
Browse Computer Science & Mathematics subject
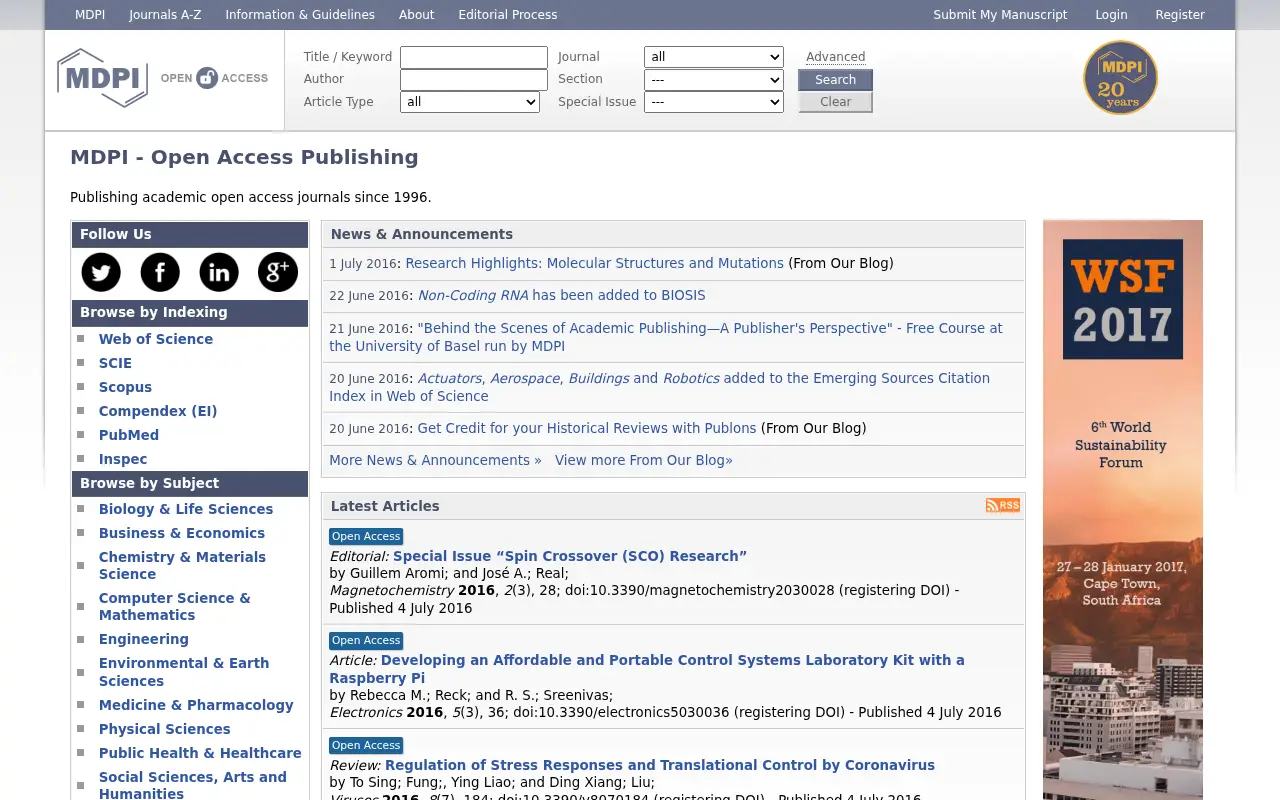175,606
